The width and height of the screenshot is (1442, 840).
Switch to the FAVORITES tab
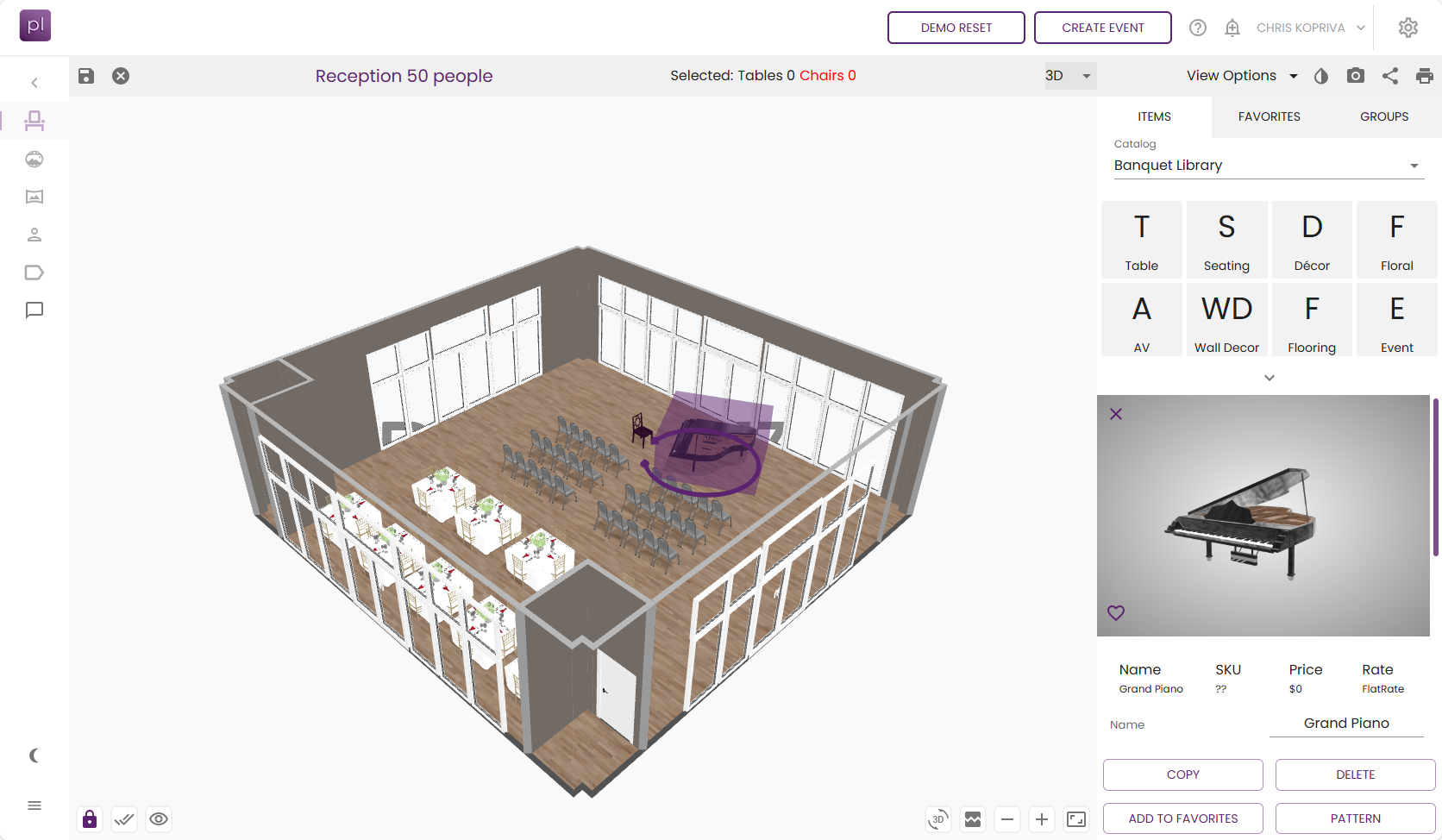pos(1269,116)
